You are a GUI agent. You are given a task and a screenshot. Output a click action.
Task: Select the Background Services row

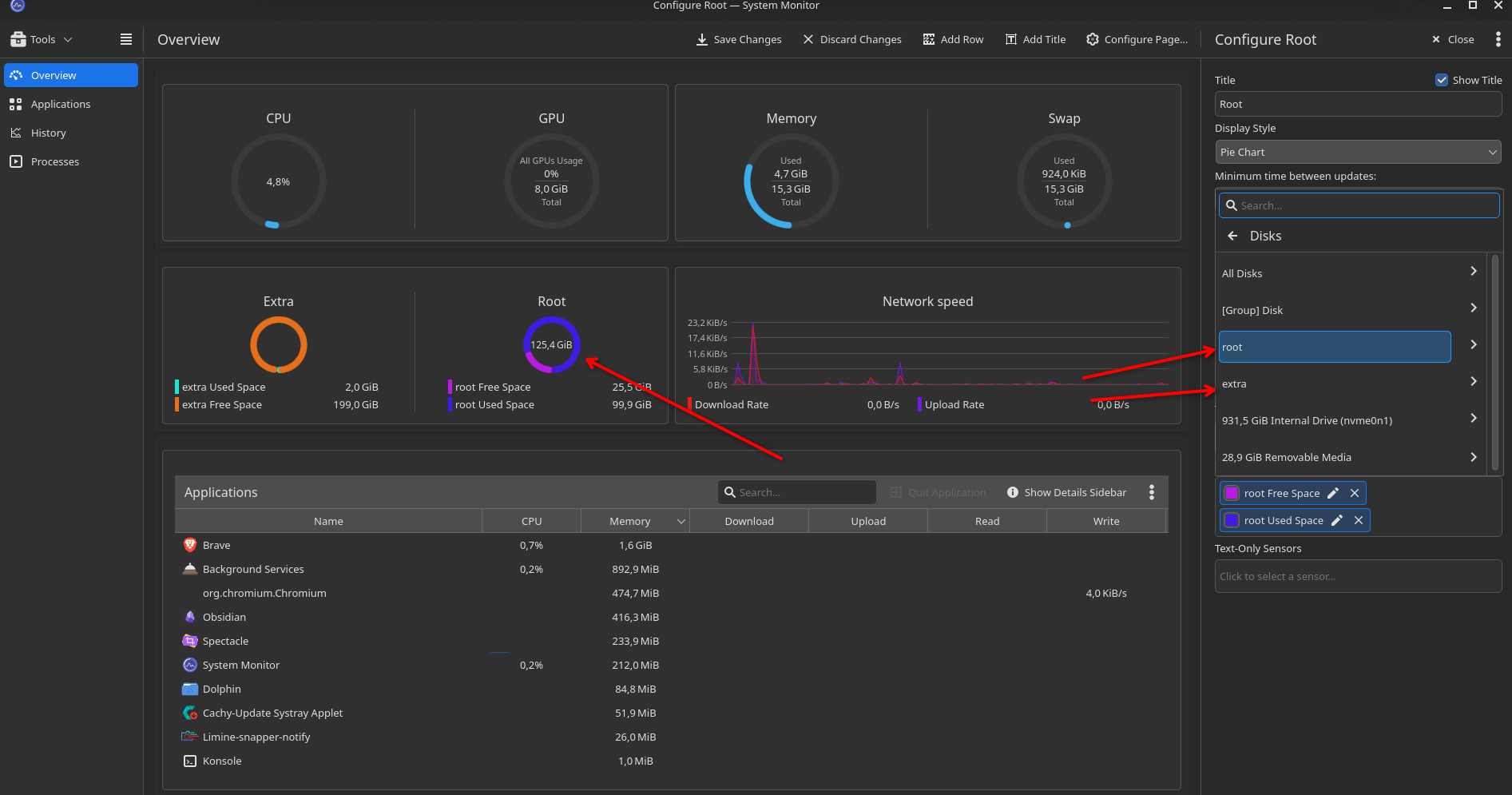point(671,569)
